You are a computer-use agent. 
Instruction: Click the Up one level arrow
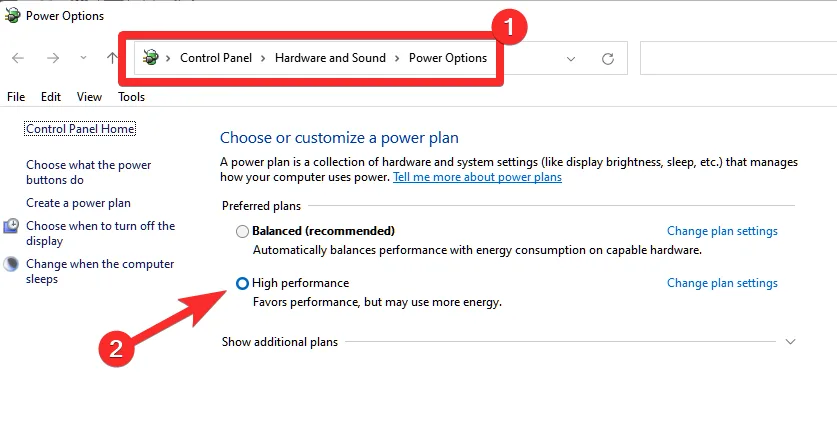tap(111, 58)
